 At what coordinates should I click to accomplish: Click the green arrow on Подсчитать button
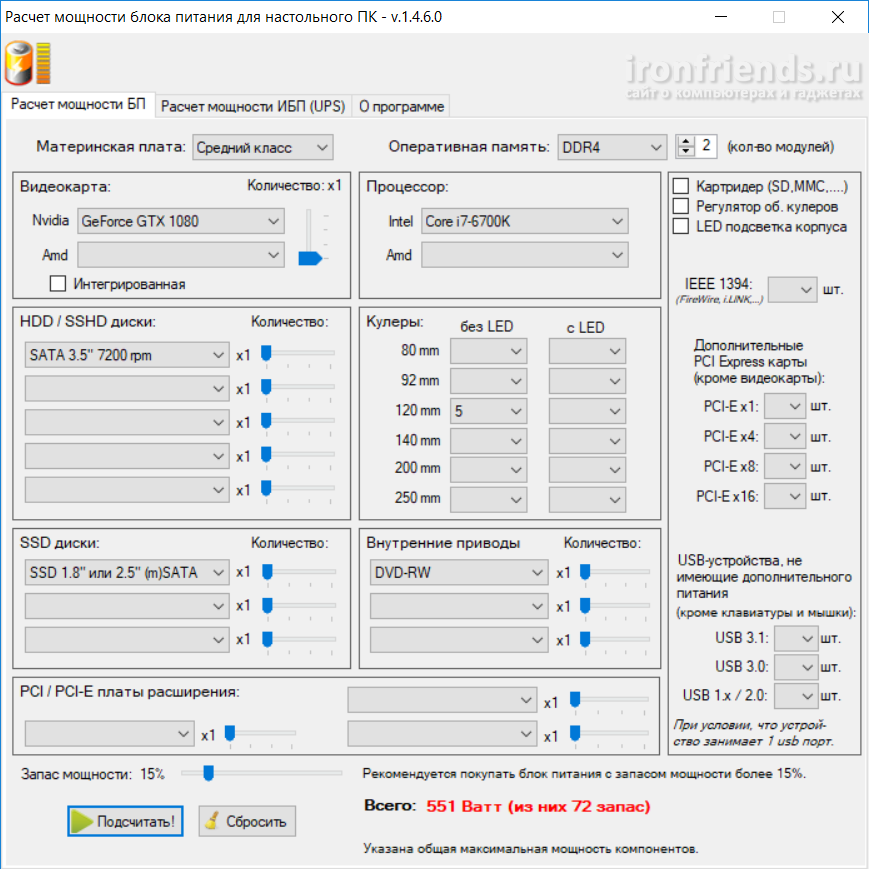[81, 822]
